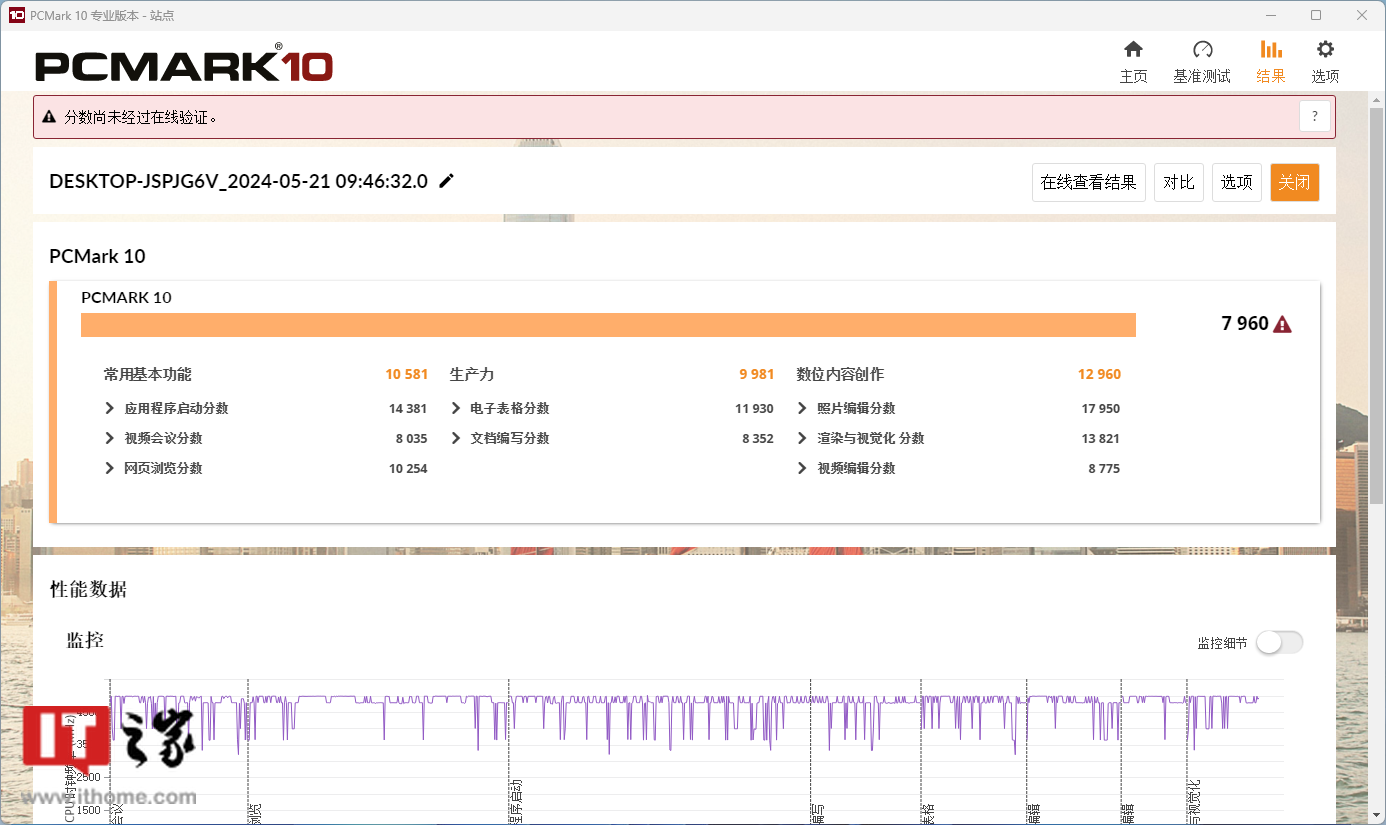The width and height of the screenshot is (1386, 825).
Task: Click the vertical scrollbar on the right
Action: 1377,400
